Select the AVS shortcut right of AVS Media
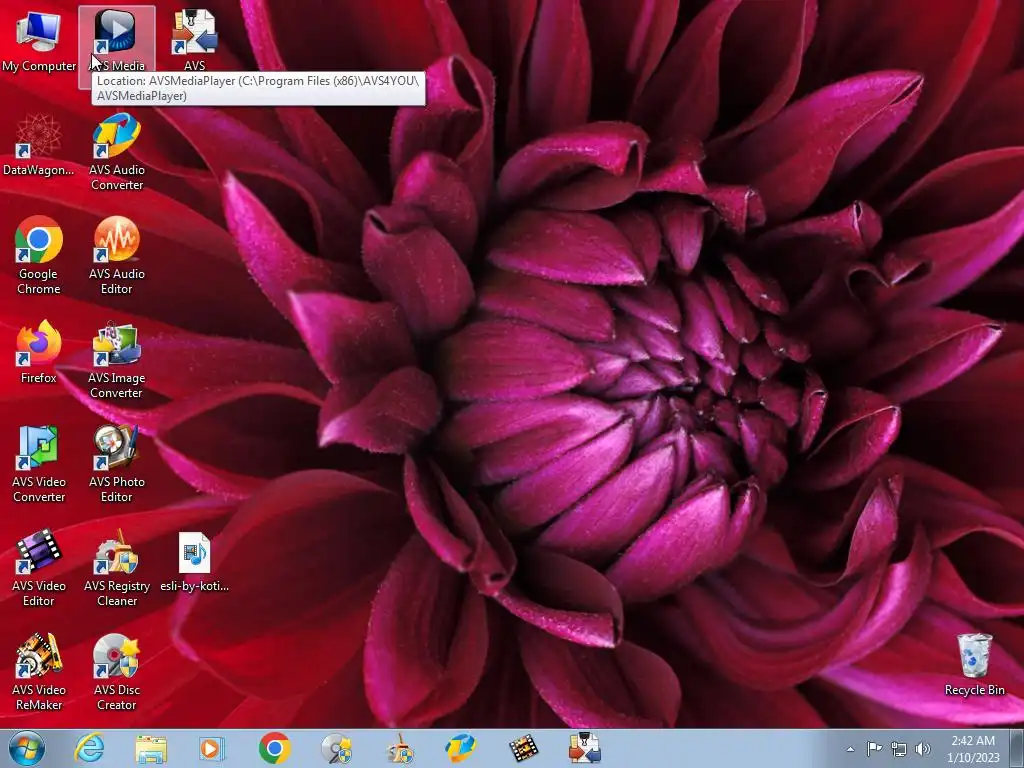Image resolution: width=1024 pixels, height=768 pixels. coord(195,42)
